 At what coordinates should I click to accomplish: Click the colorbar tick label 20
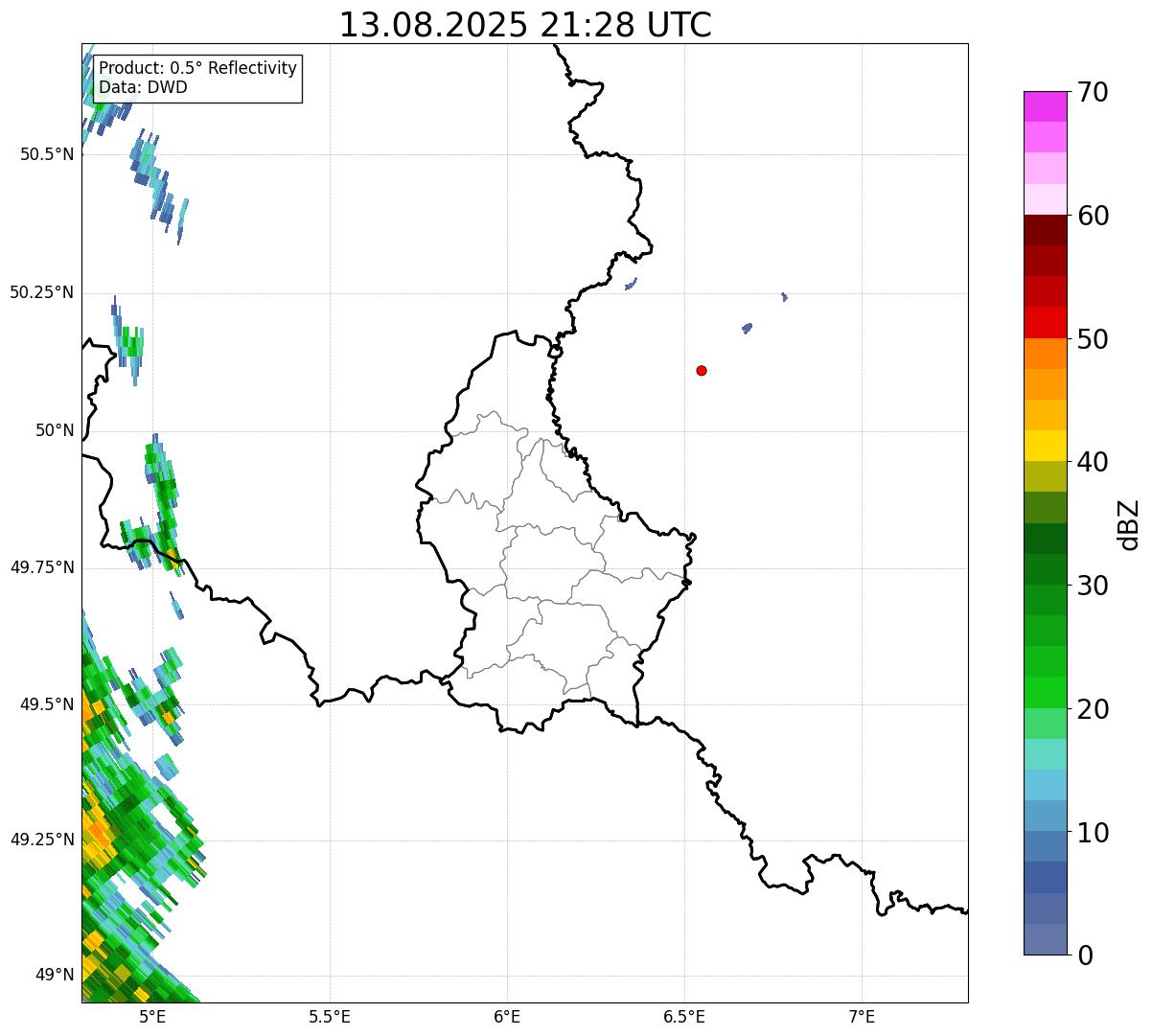tap(1093, 709)
